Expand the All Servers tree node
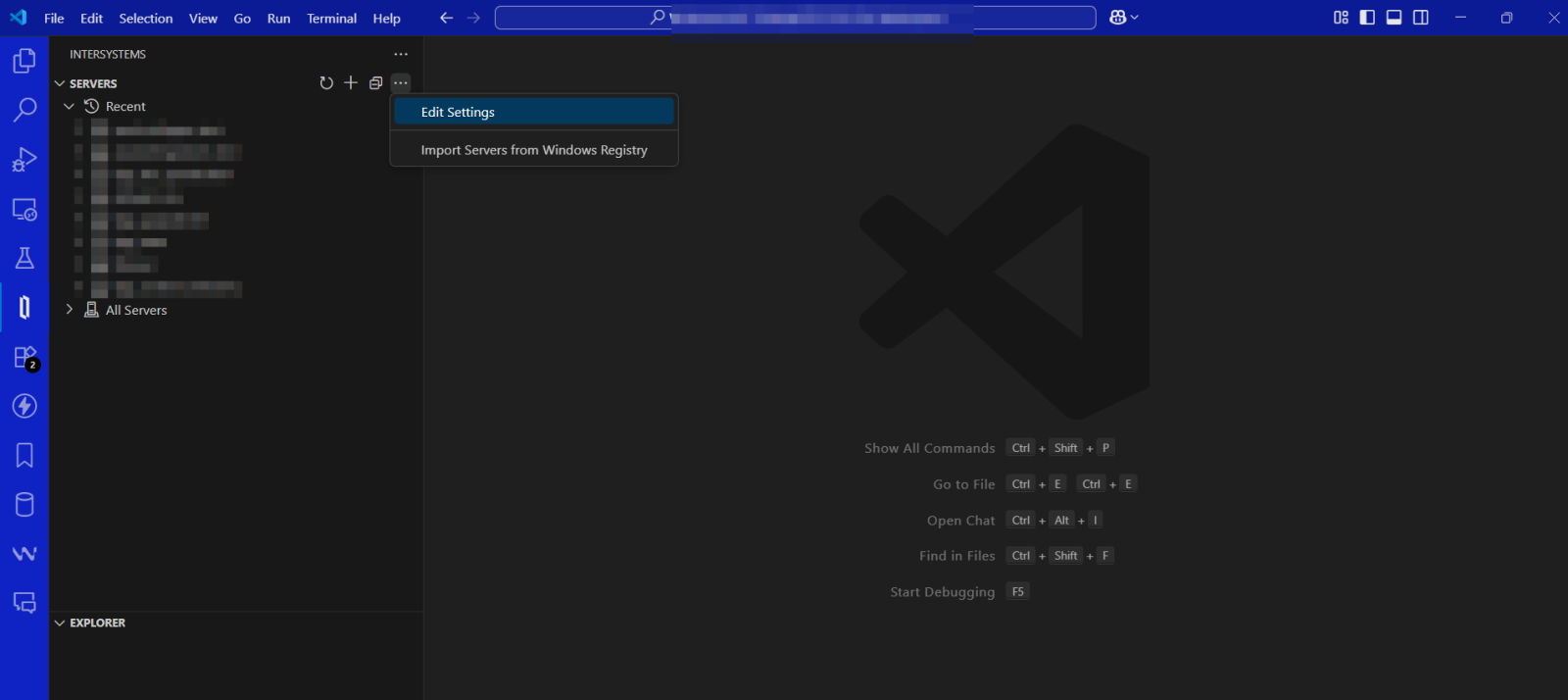This screenshot has width=1568, height=700. click(x=70, y=310)
